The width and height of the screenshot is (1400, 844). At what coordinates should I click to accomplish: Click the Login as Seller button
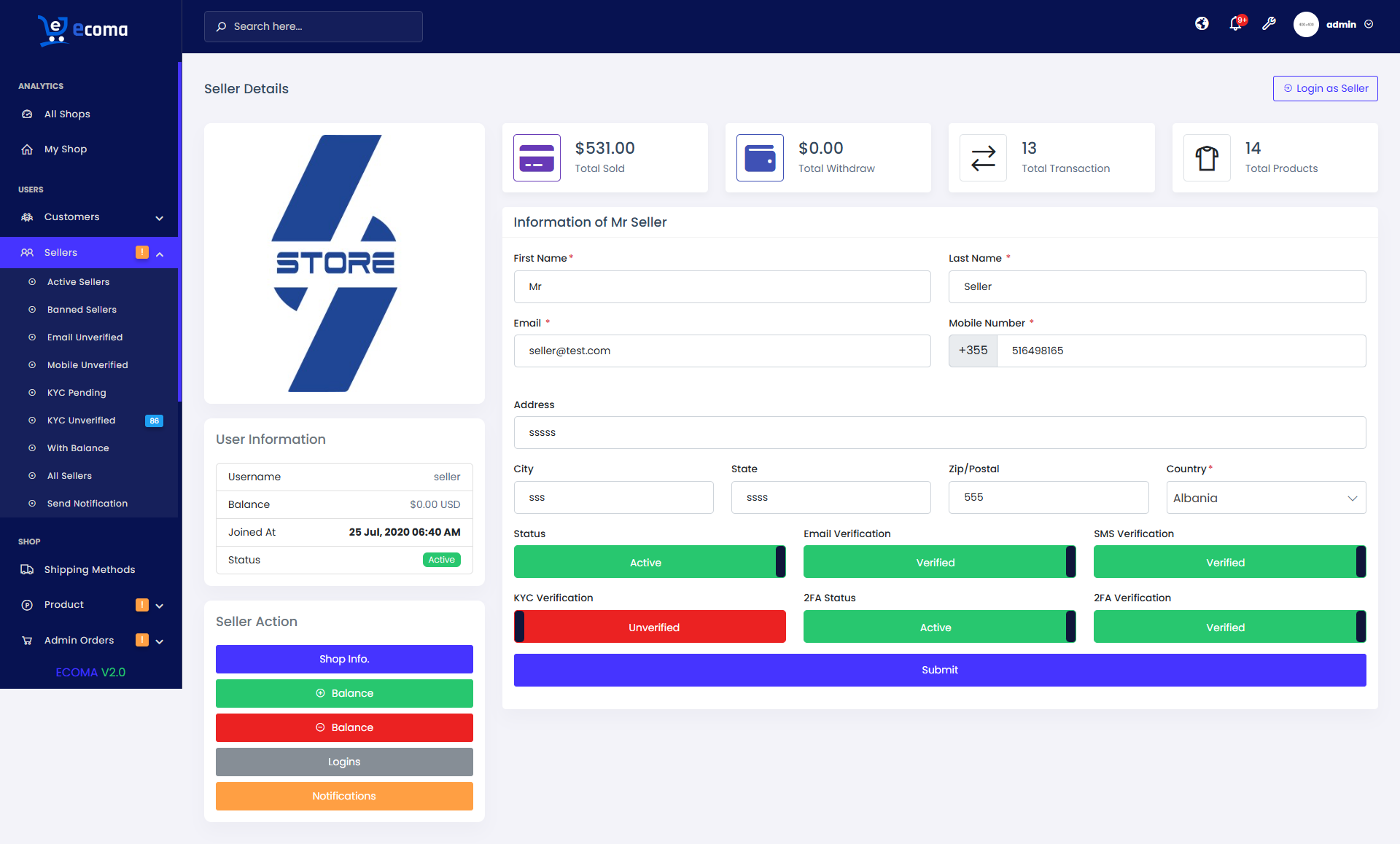pyautogui.click(x=1325, y=88)
